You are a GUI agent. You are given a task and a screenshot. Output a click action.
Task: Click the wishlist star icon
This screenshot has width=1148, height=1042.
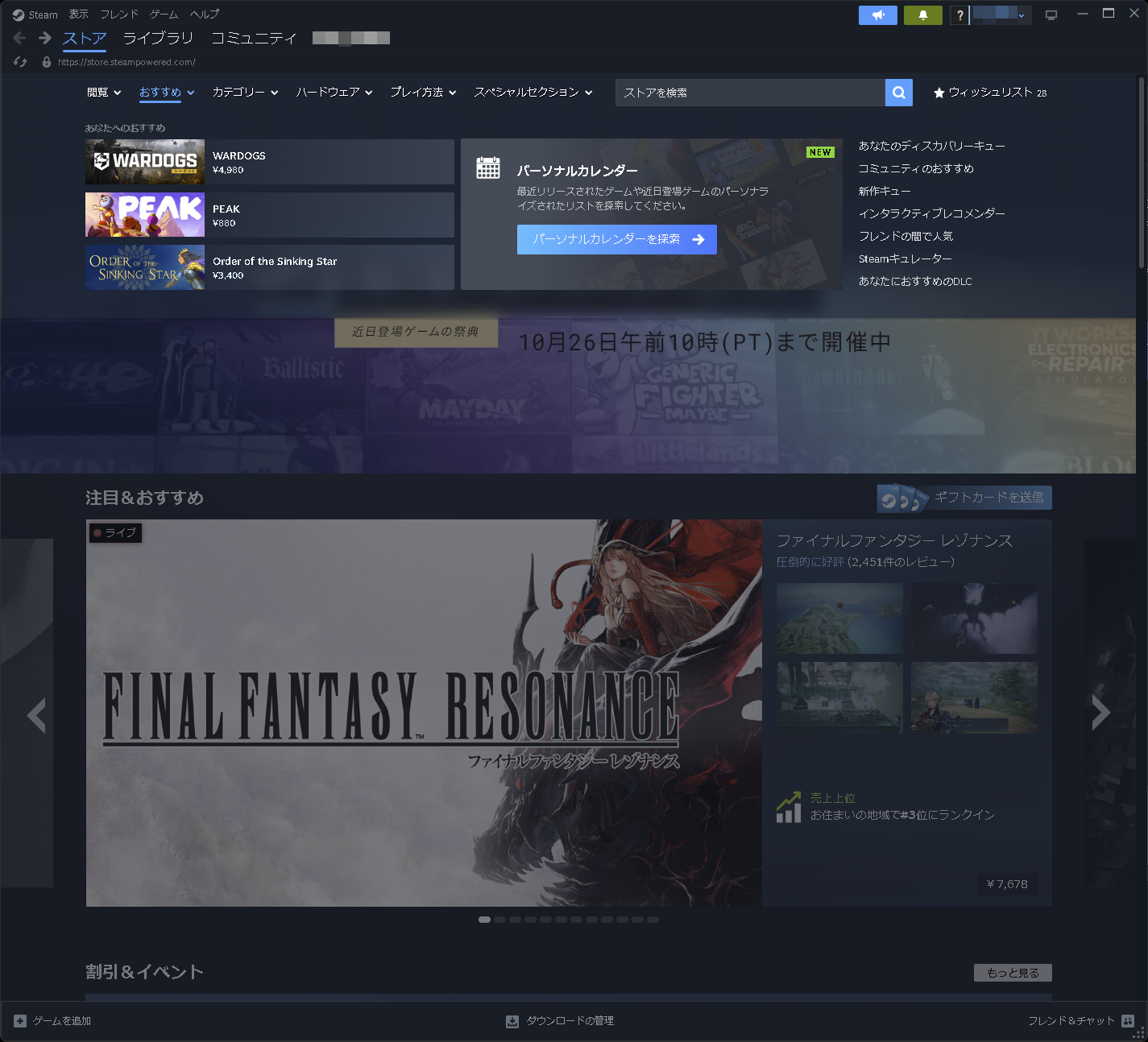(939, 93)
